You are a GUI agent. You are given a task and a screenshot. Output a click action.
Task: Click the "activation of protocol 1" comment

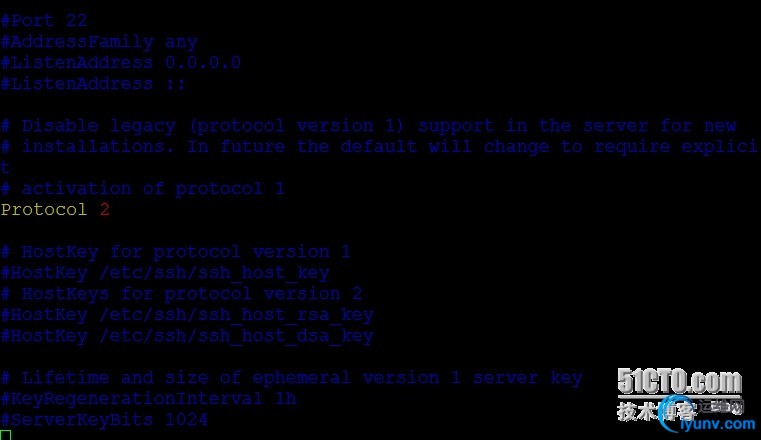143,189
